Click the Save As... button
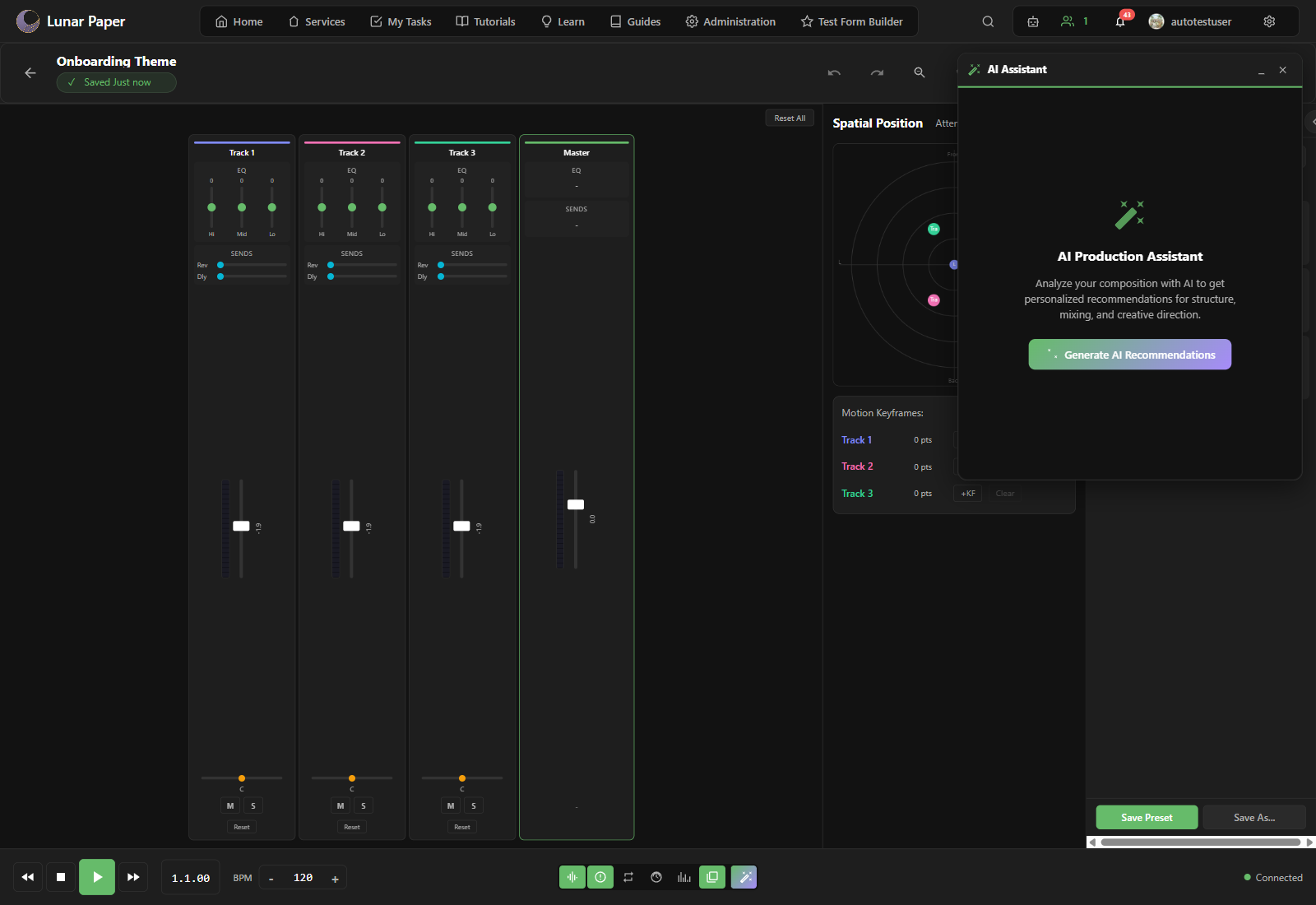The height and width of the screenshot is (905, 1316). point(1254,817)
